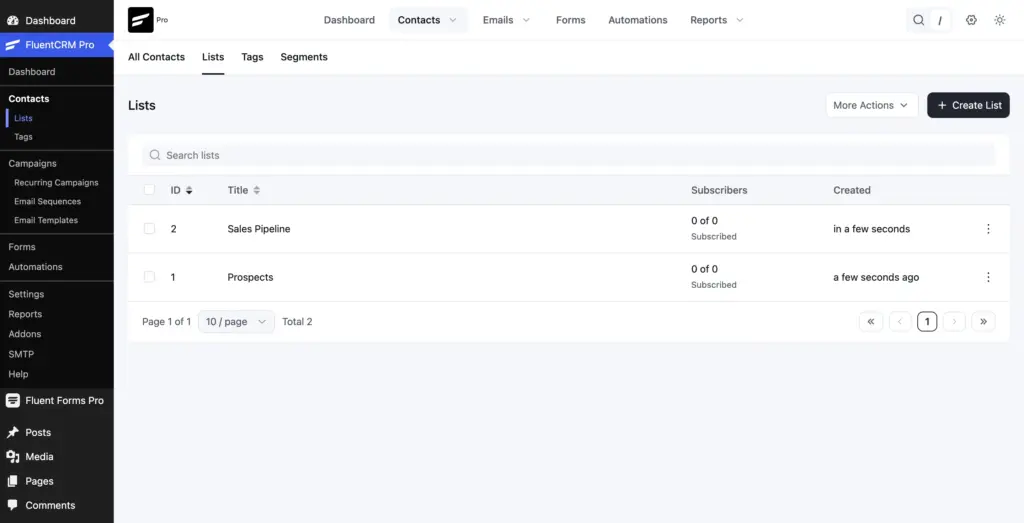
Task: Open Email Sequences in the sidebar
Action: (x=48, y=202)
